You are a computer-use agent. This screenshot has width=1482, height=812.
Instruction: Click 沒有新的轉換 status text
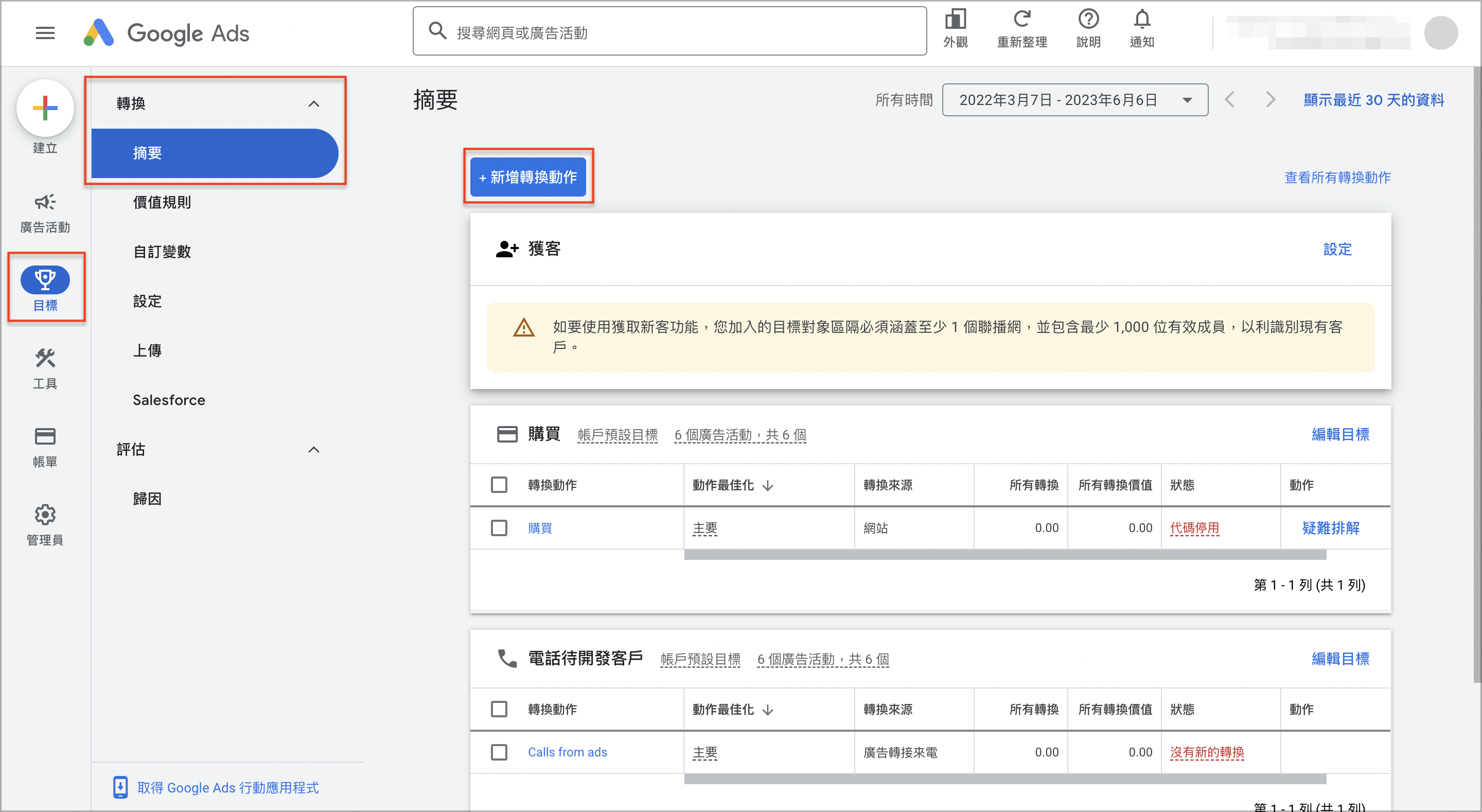point(1207,753)
